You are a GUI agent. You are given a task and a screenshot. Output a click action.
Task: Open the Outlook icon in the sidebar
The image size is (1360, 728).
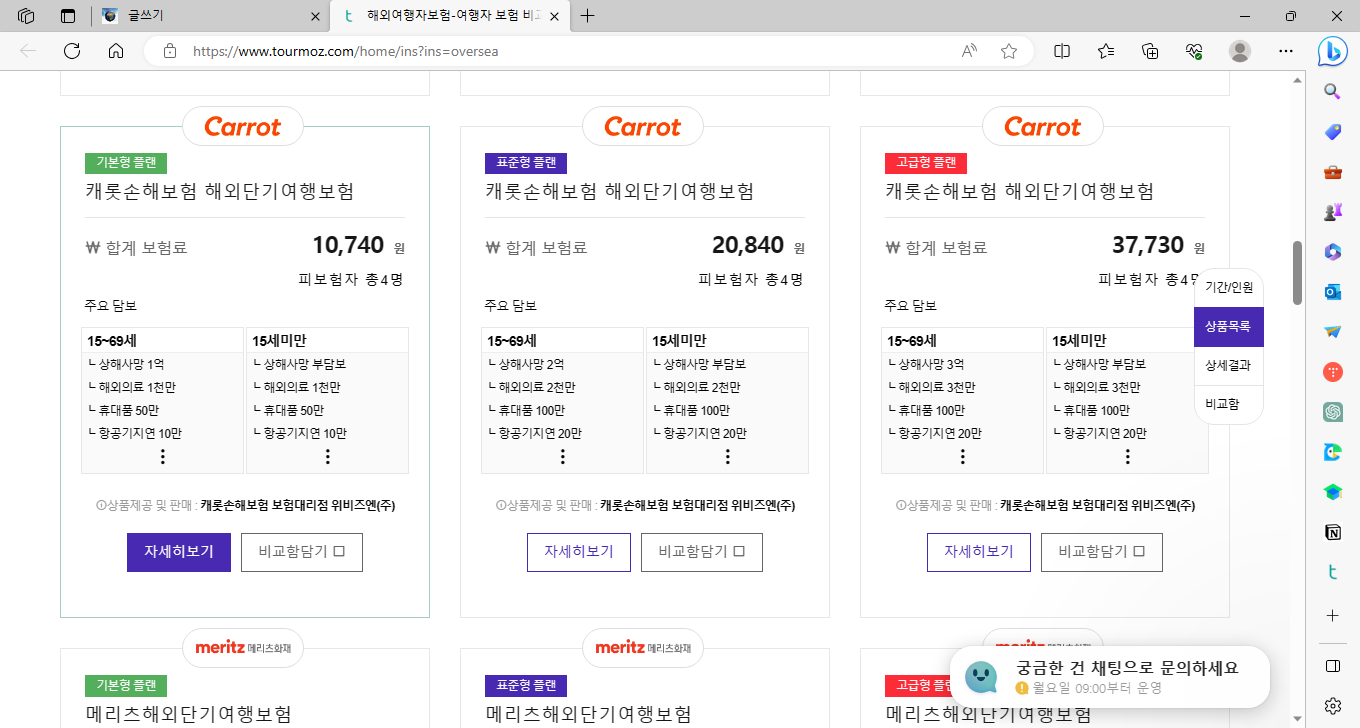coord(1332,292)
